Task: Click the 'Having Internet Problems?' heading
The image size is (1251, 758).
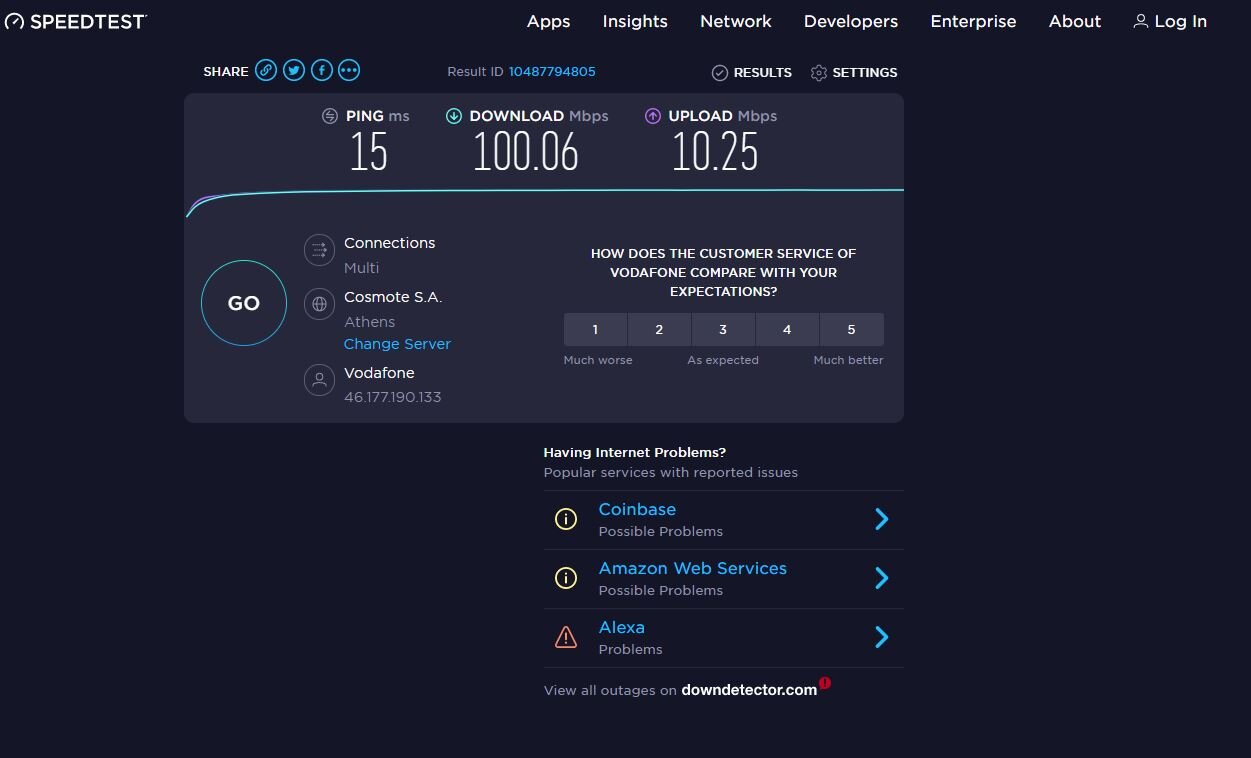Action: coord(635,452)
